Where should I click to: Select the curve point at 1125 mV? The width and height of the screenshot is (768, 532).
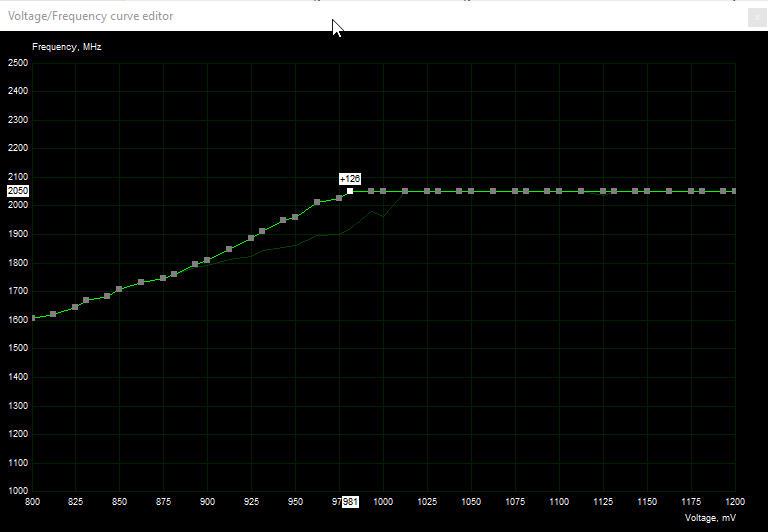pyautogui.click(x=603, y=191)
